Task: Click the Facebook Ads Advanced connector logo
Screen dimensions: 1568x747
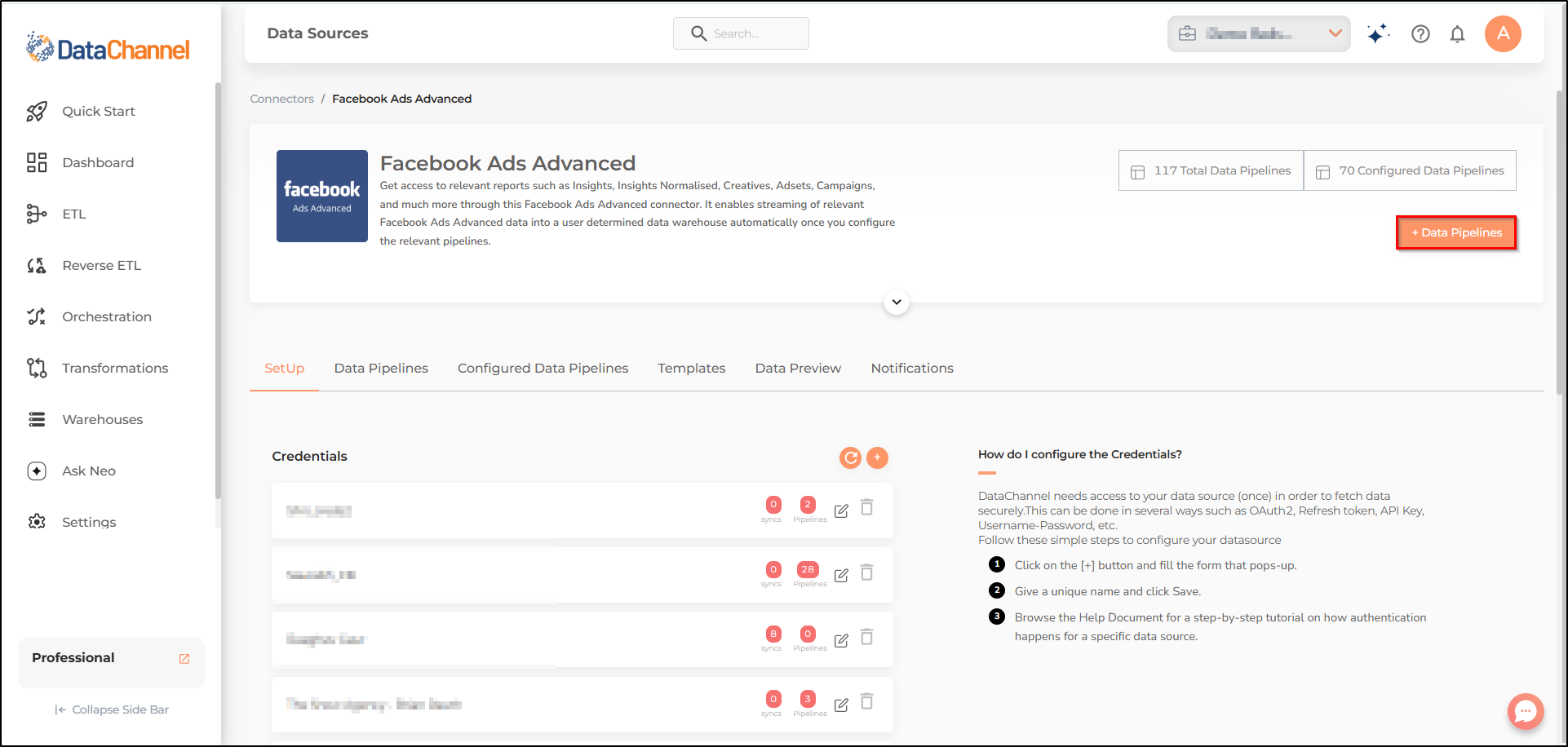Action: (322, 196)
